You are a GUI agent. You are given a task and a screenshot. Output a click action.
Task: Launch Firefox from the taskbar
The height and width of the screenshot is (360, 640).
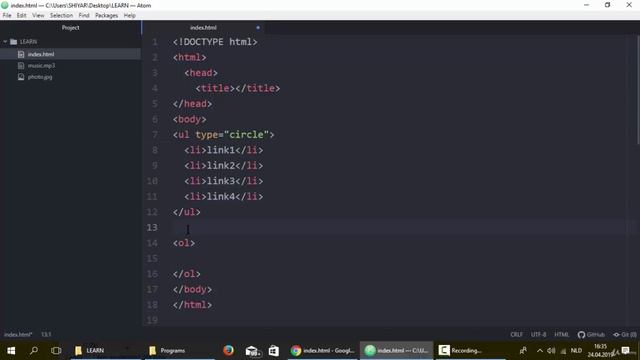click(x=229, y=351)
